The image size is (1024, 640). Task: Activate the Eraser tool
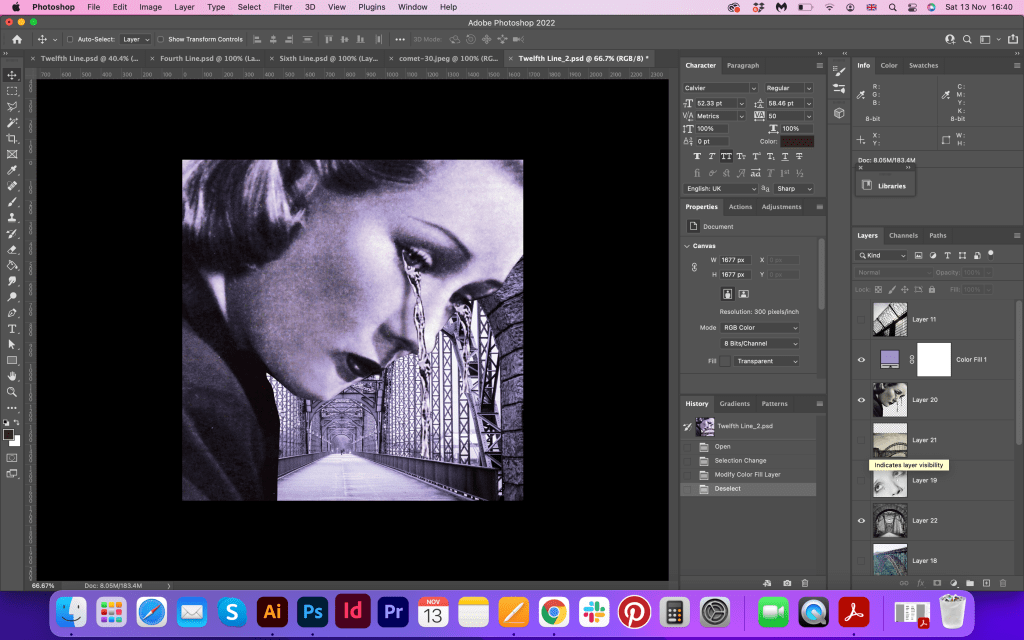12,249
